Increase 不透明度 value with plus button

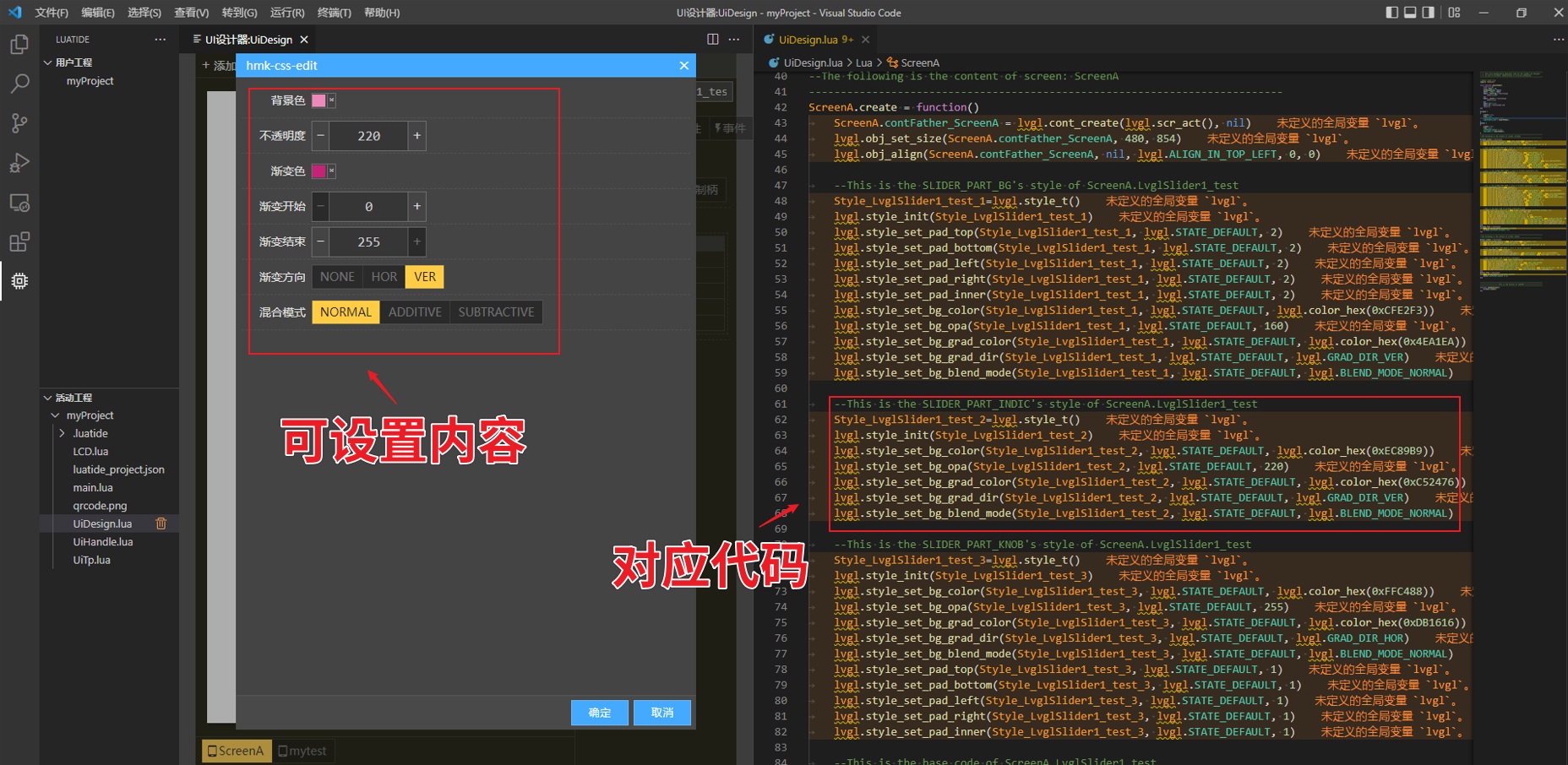(416, 136)
